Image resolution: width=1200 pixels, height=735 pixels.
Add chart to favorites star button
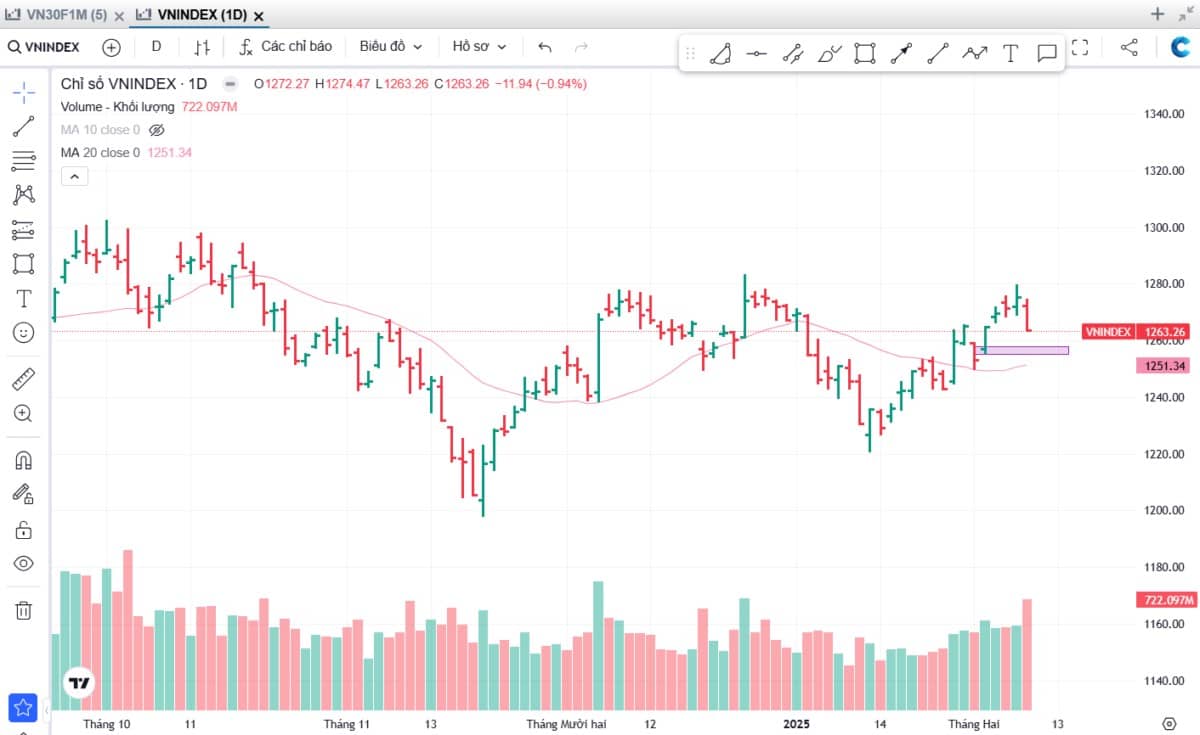(23, 708)
